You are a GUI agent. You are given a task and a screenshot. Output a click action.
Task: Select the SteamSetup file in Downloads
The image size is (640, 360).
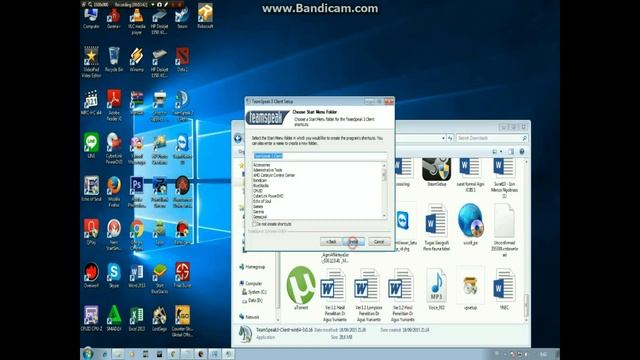[436, 173]
